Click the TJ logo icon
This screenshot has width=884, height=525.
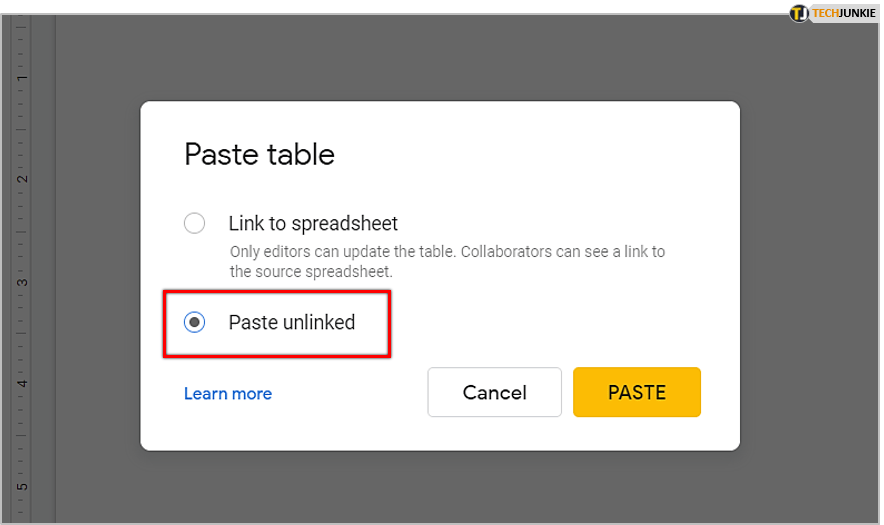click(x=798, y=13)
